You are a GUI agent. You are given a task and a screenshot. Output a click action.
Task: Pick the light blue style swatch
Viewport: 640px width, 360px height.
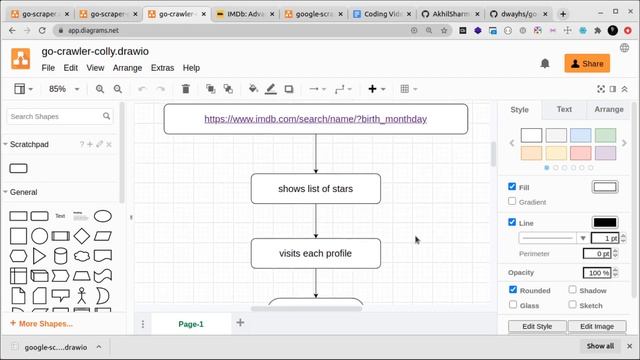click(580, 135)
